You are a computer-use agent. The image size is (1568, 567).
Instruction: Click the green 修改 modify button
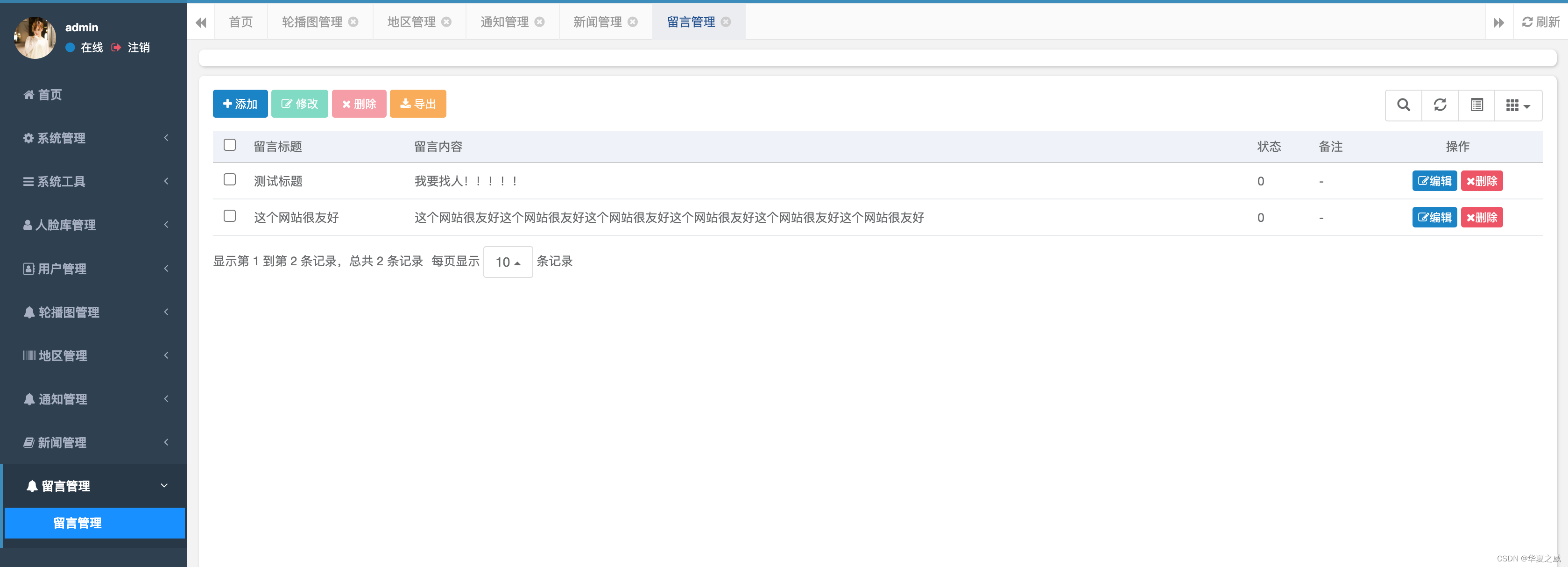(299, 104)
